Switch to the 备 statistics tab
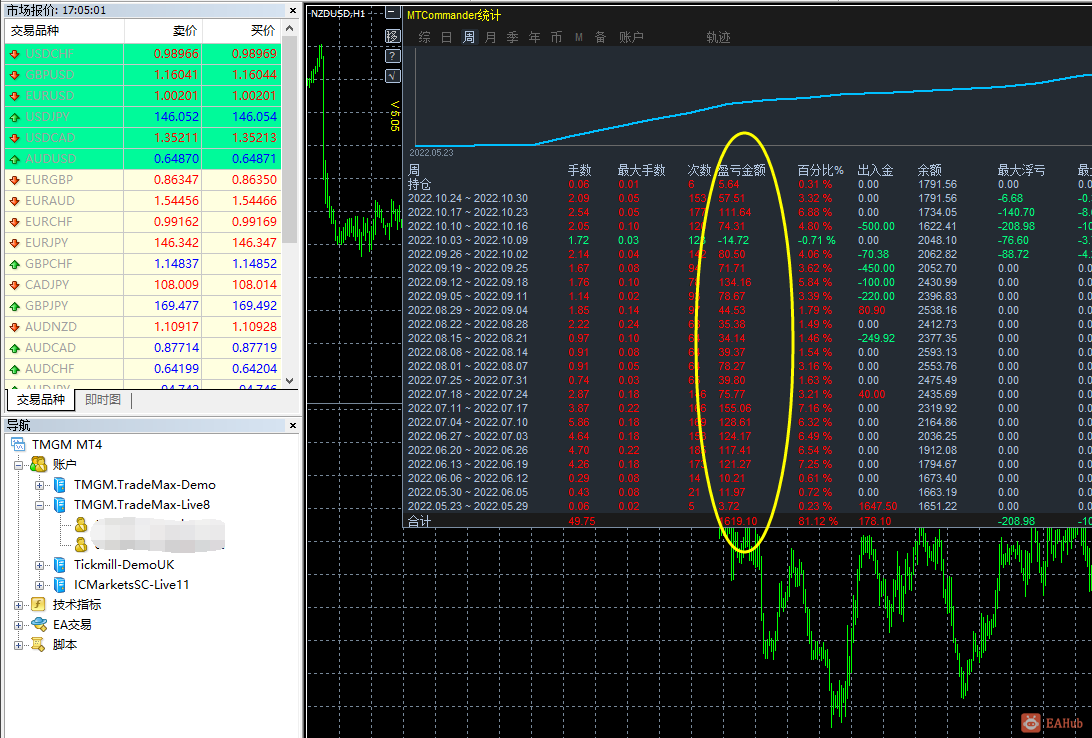Viewport: 1092px width, 738px height. point(600,37)
